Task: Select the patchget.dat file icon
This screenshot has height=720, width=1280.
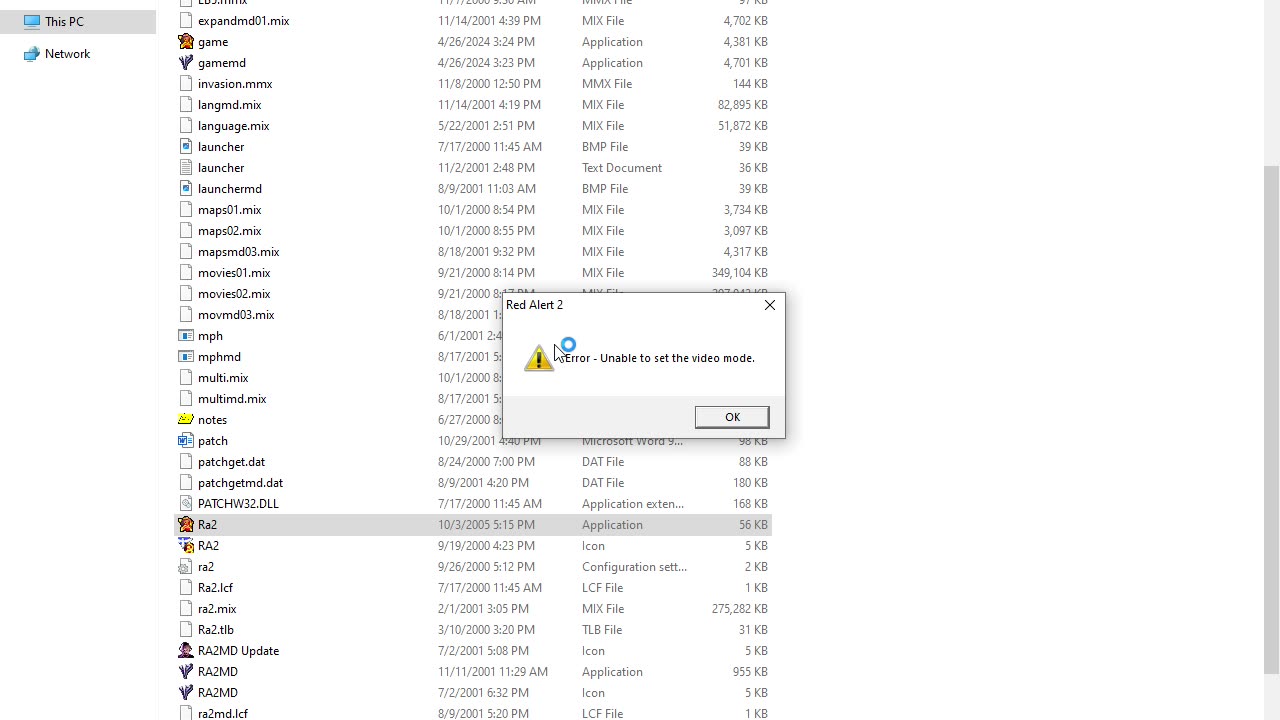Action: tap(186, 462)
